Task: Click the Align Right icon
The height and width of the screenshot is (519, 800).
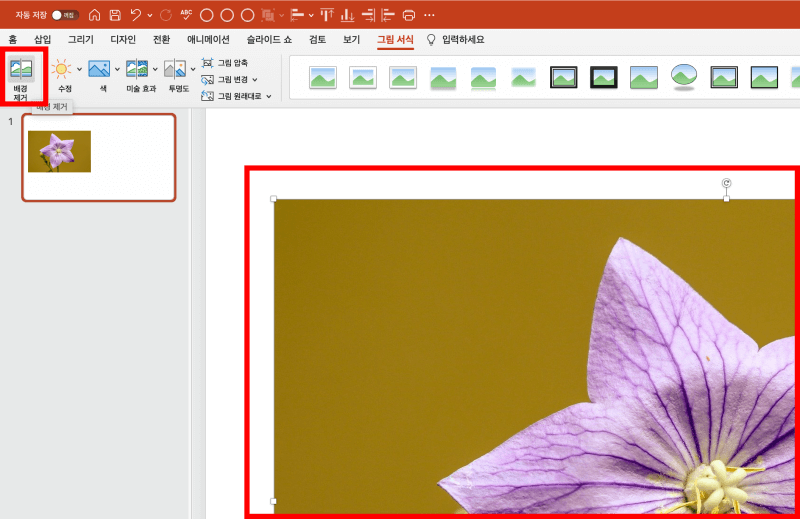Action: tap(368, 15)
